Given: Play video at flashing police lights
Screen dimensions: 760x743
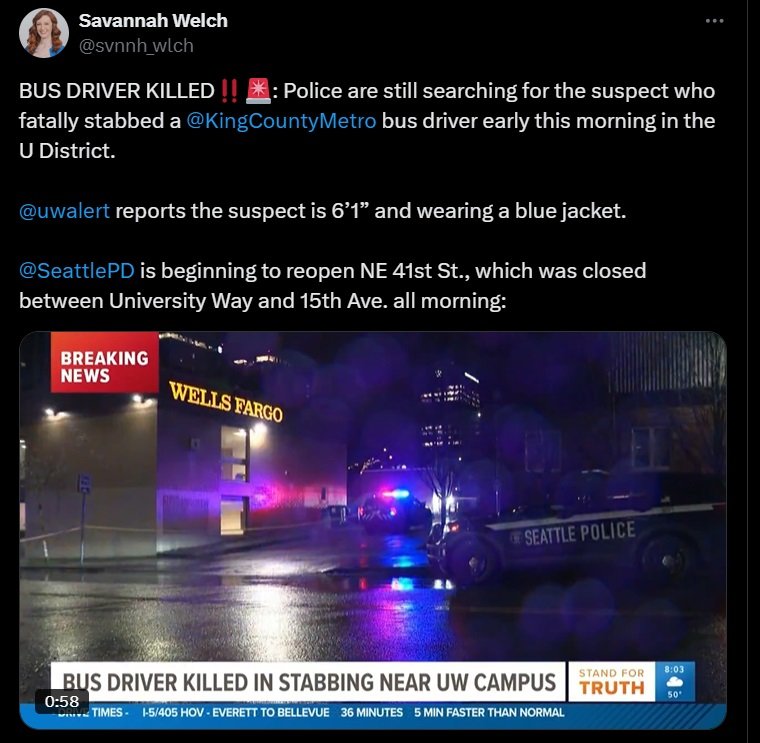Looking at the screenshot, I should click(x=396, y=495).
